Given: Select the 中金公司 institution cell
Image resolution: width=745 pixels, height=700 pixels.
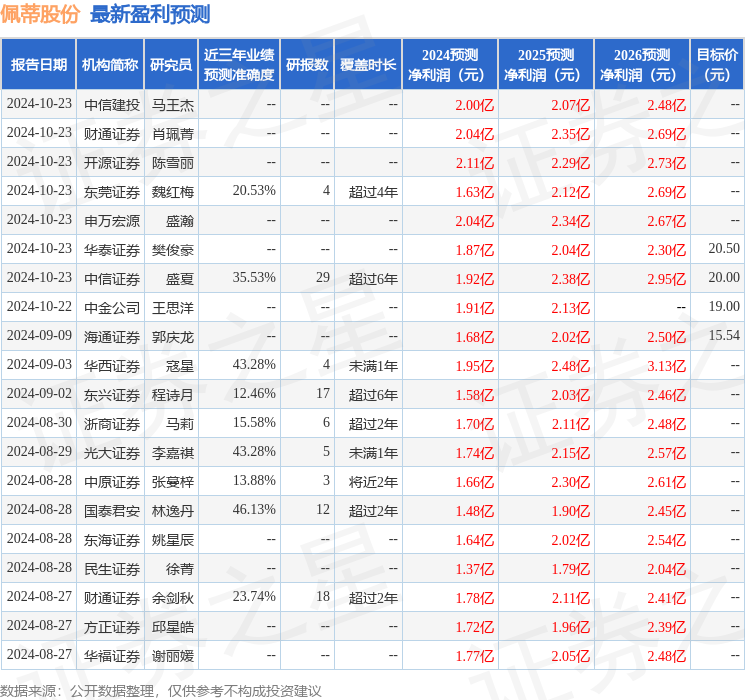Looking at the screenshot, I should (112, 308).
